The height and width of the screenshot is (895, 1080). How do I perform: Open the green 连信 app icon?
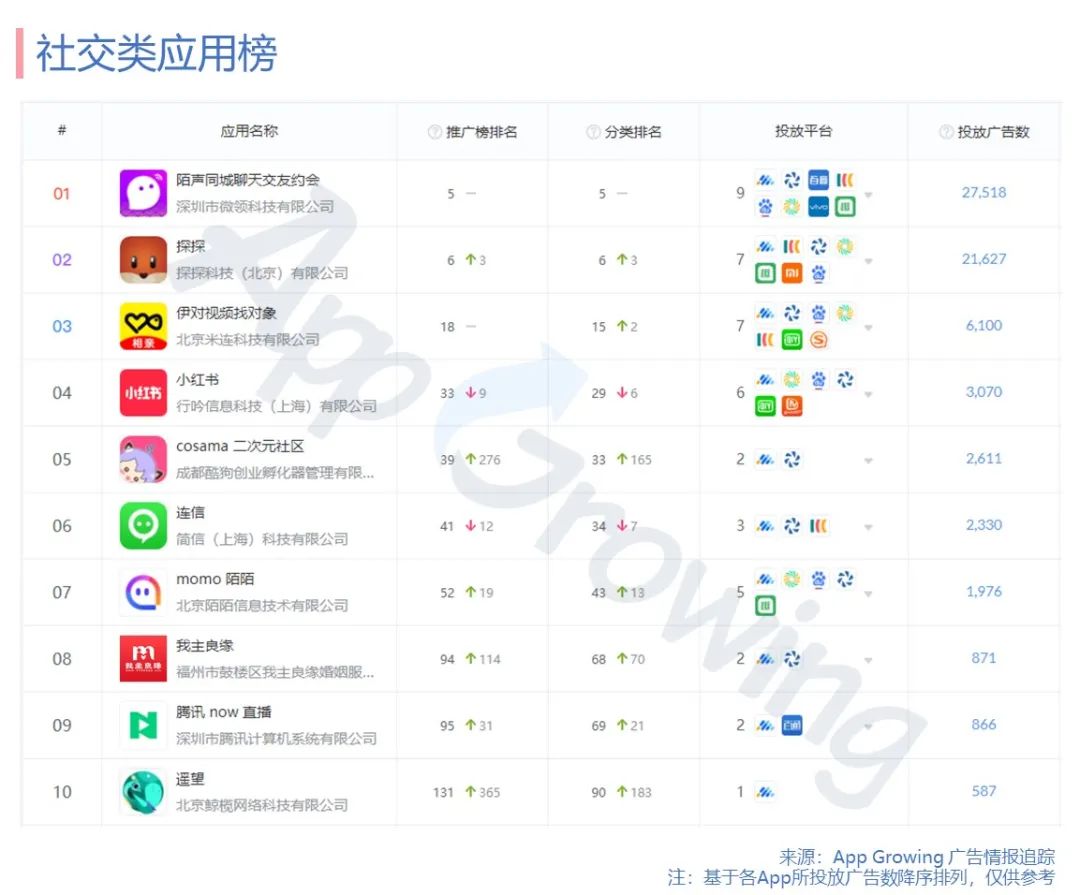coord(143,526)
